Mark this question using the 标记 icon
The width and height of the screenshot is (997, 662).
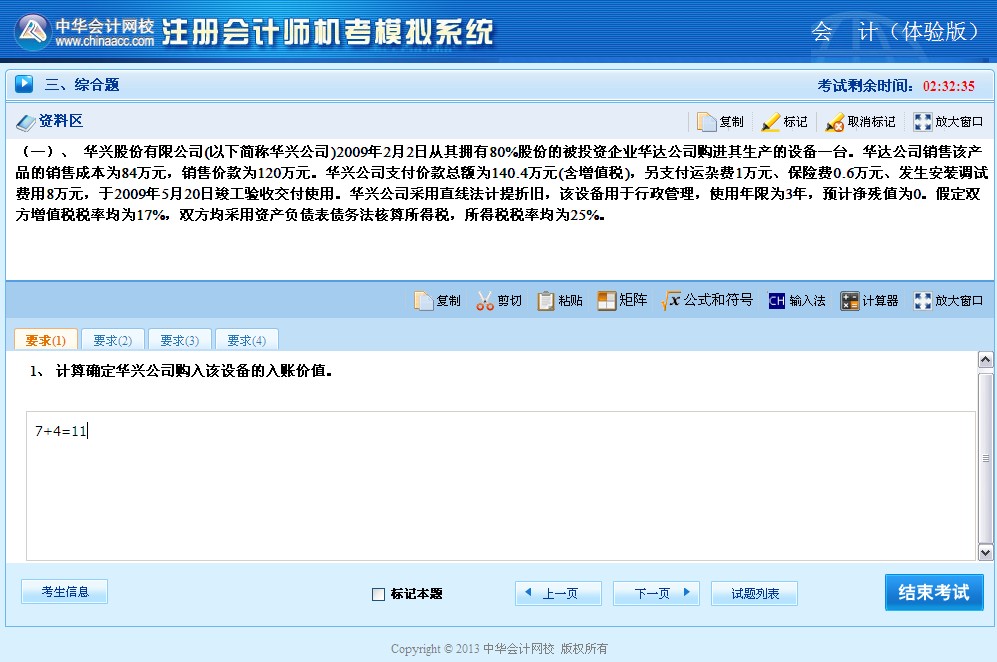(785, 121)
